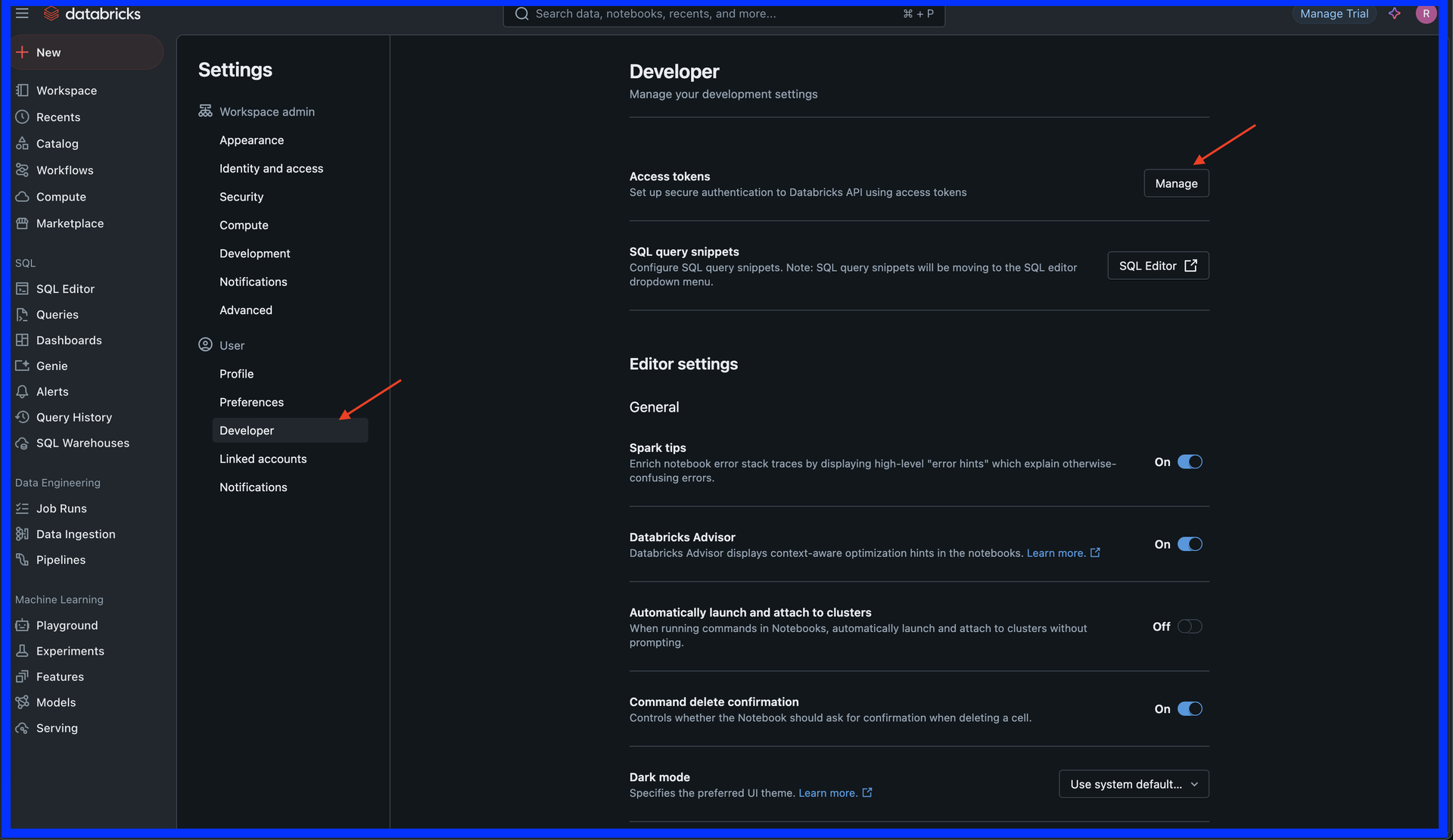Screen dimensions: 1453x840
Task: Click Manage for access tokens
Action: click(x=1175, y=183)
